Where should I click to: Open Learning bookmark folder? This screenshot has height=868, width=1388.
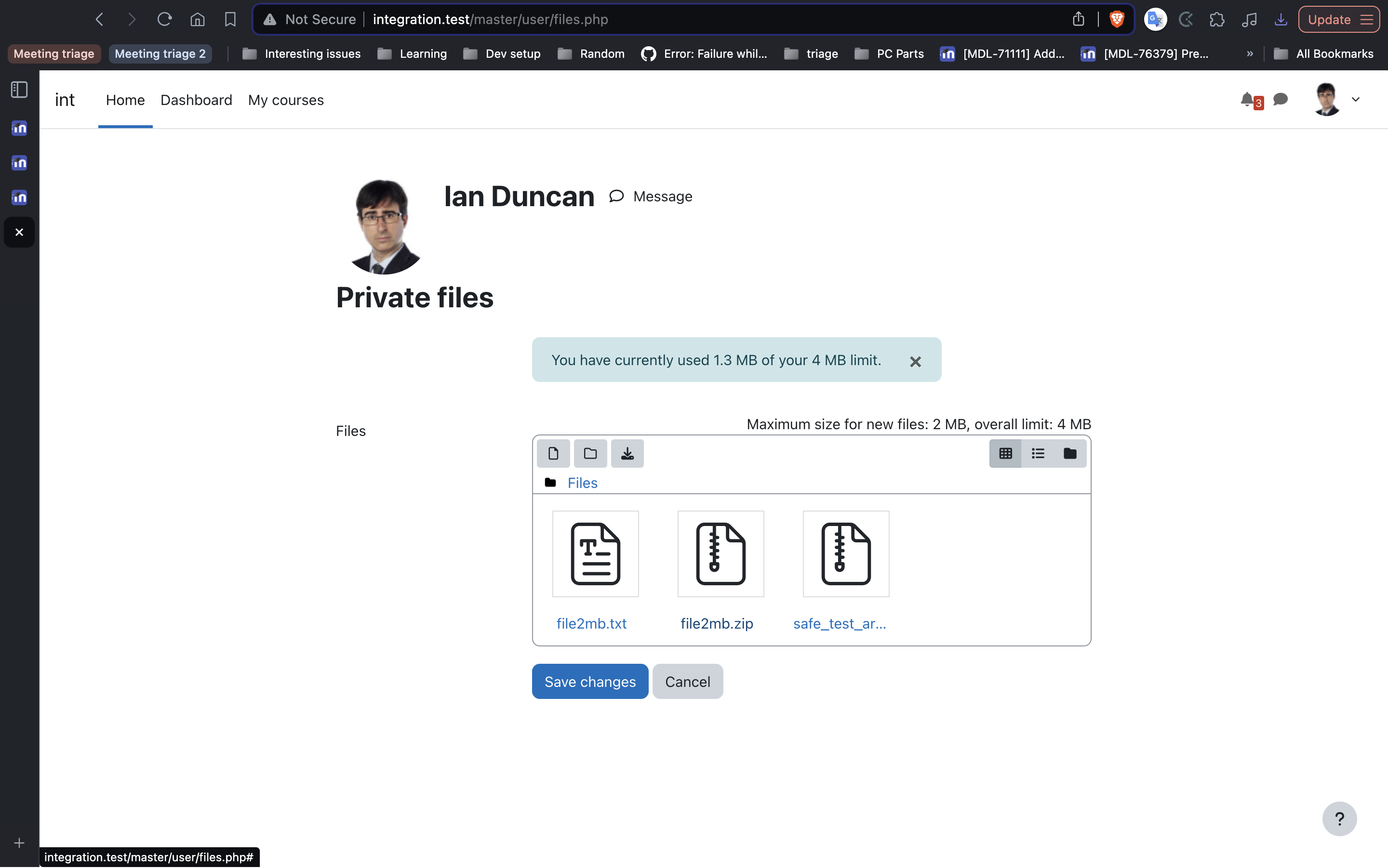[412, 53]
